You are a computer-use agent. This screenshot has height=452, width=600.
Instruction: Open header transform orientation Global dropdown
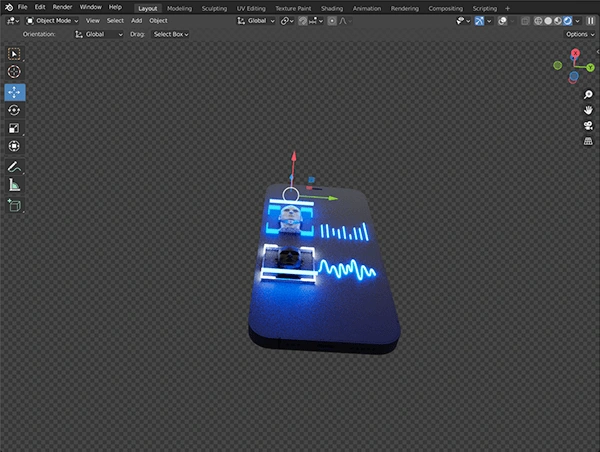pyautogui.click(x=256, y=21)
